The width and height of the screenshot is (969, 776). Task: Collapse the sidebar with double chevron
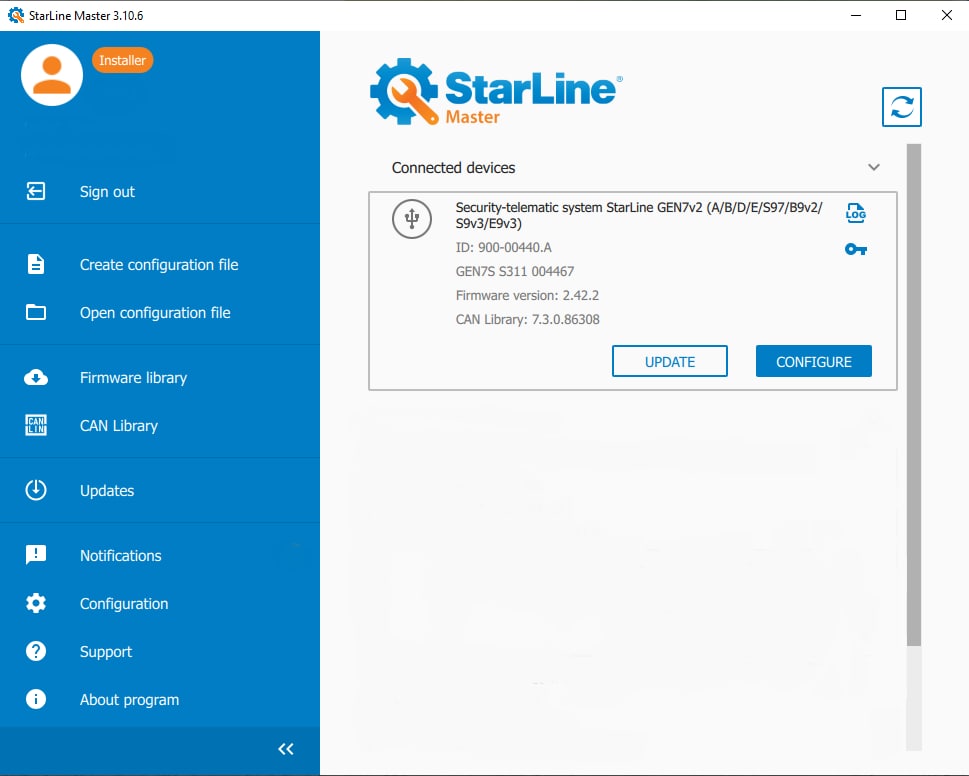click(286, 749)
